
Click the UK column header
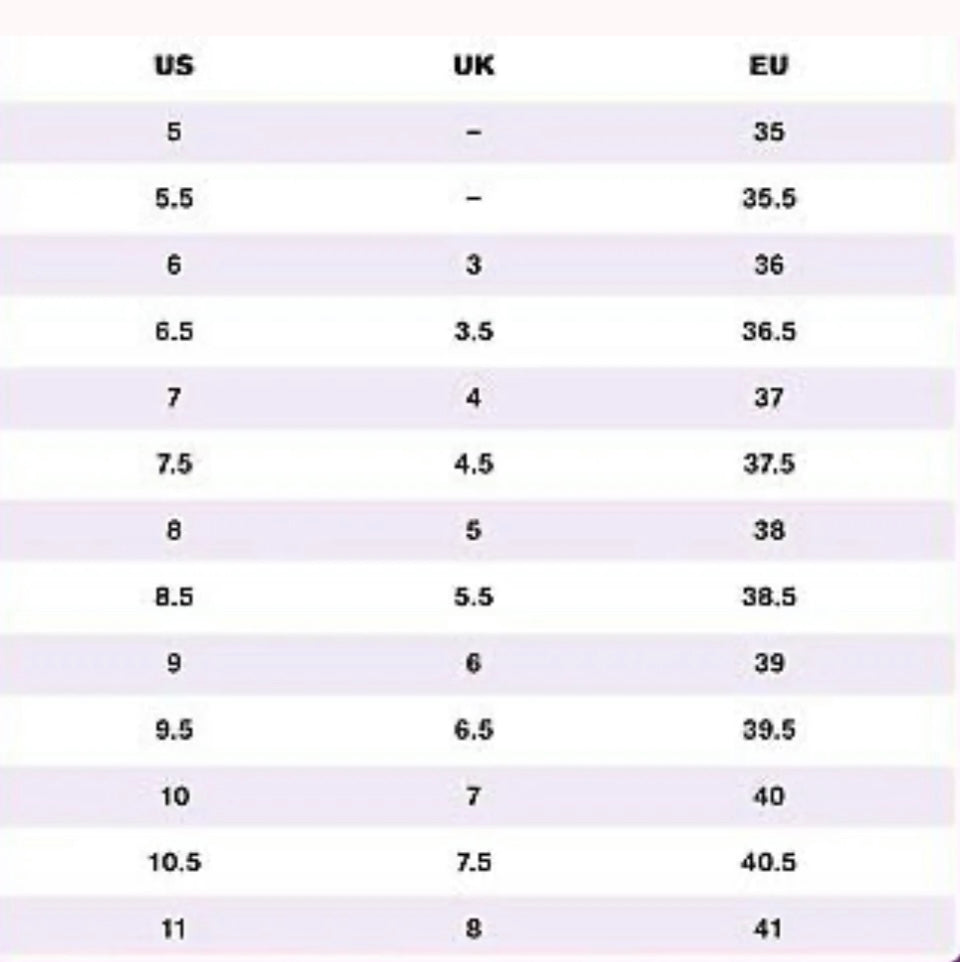coord(474,66)
